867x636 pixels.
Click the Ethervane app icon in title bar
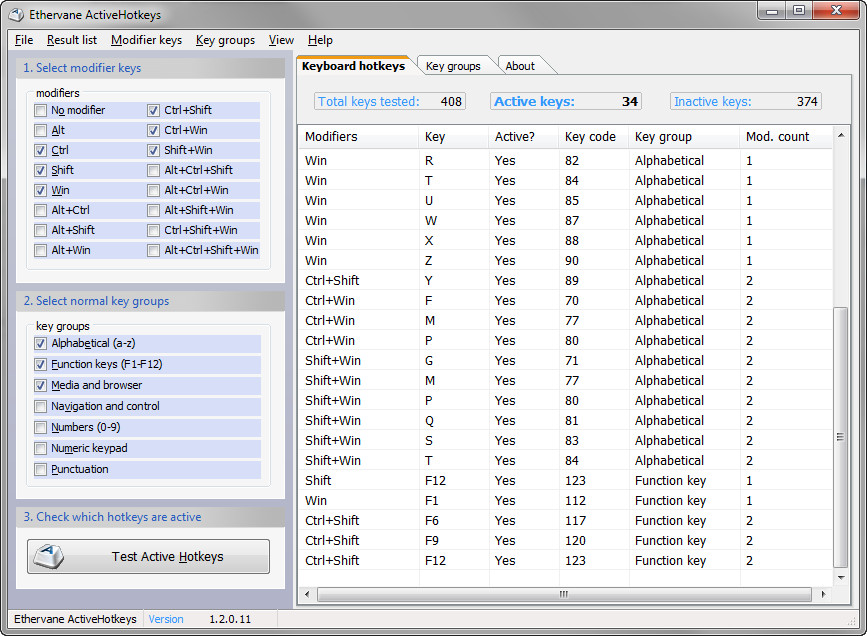coord(16,14)
